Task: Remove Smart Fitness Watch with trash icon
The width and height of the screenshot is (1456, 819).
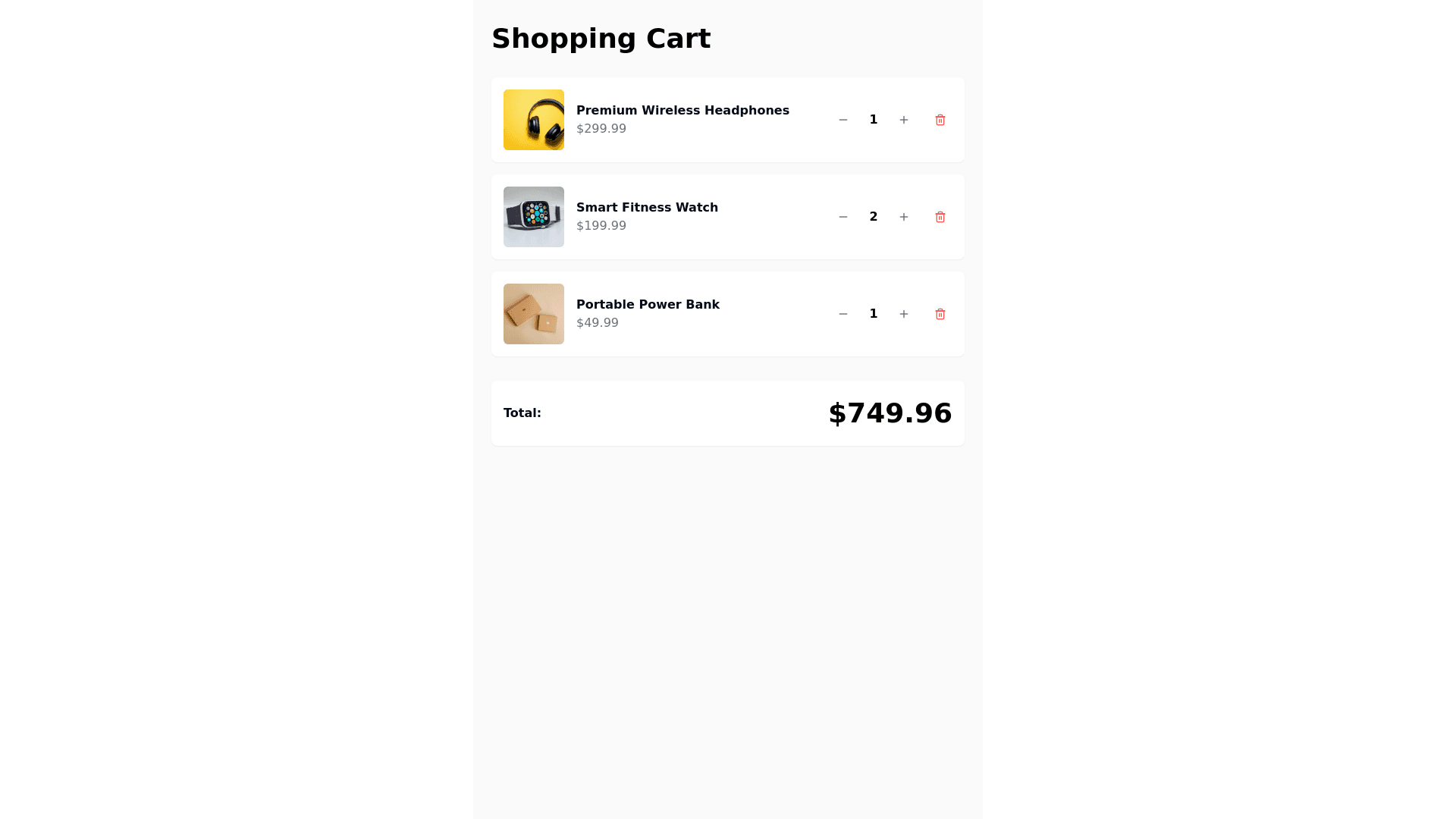Action: coord(940,217)
